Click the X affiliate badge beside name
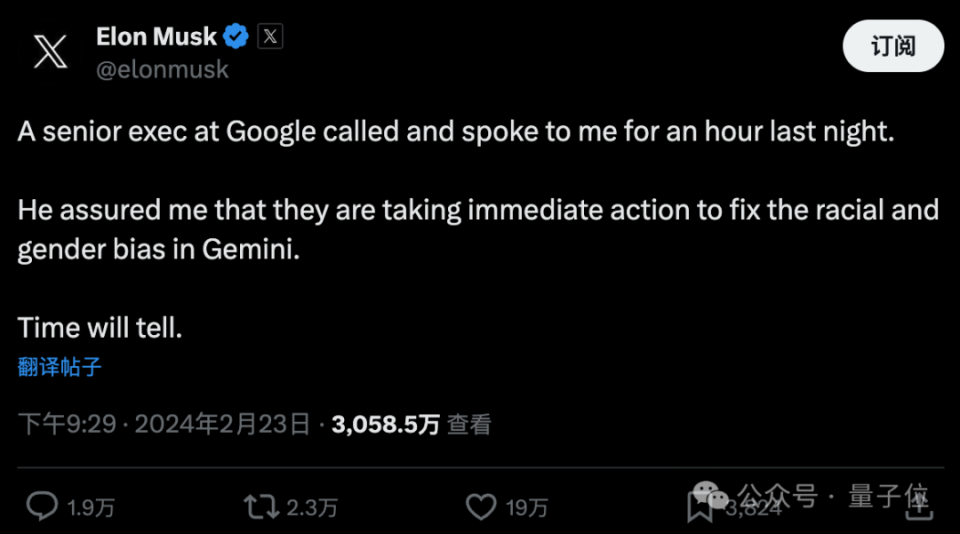Screen dimensions: 960x534 coord(270,36)
